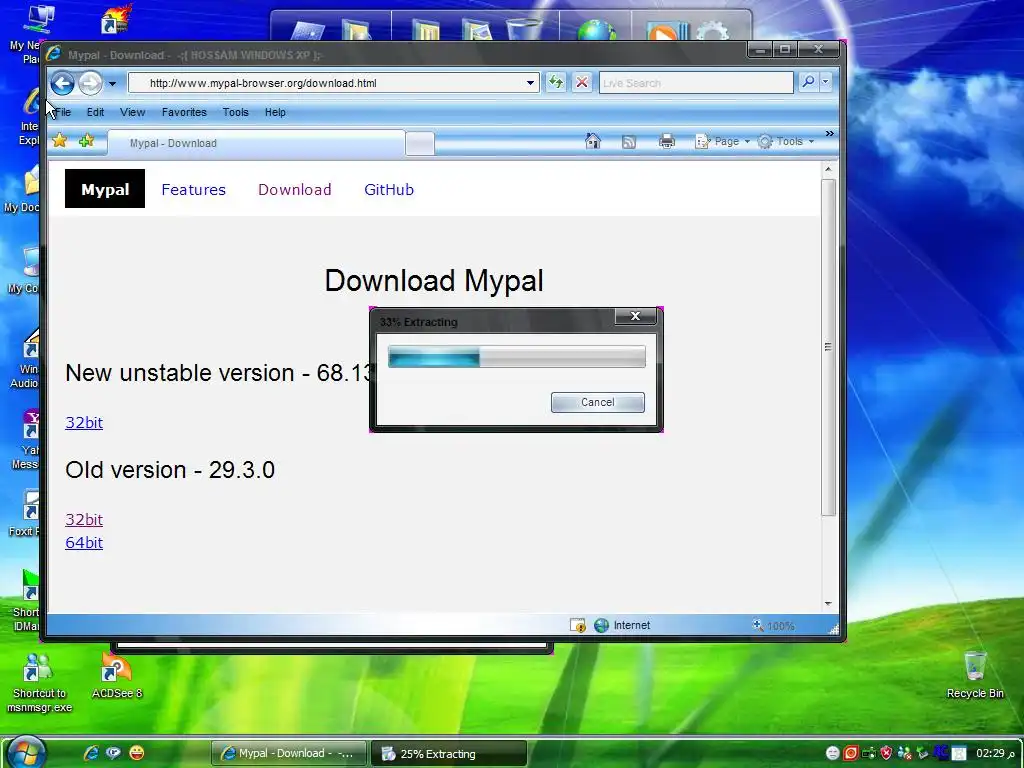Open the Recycle Bin desktop icon
The width and height of the screenshot is (1024, 768).
pyautogui.click(x=975, y=675)
